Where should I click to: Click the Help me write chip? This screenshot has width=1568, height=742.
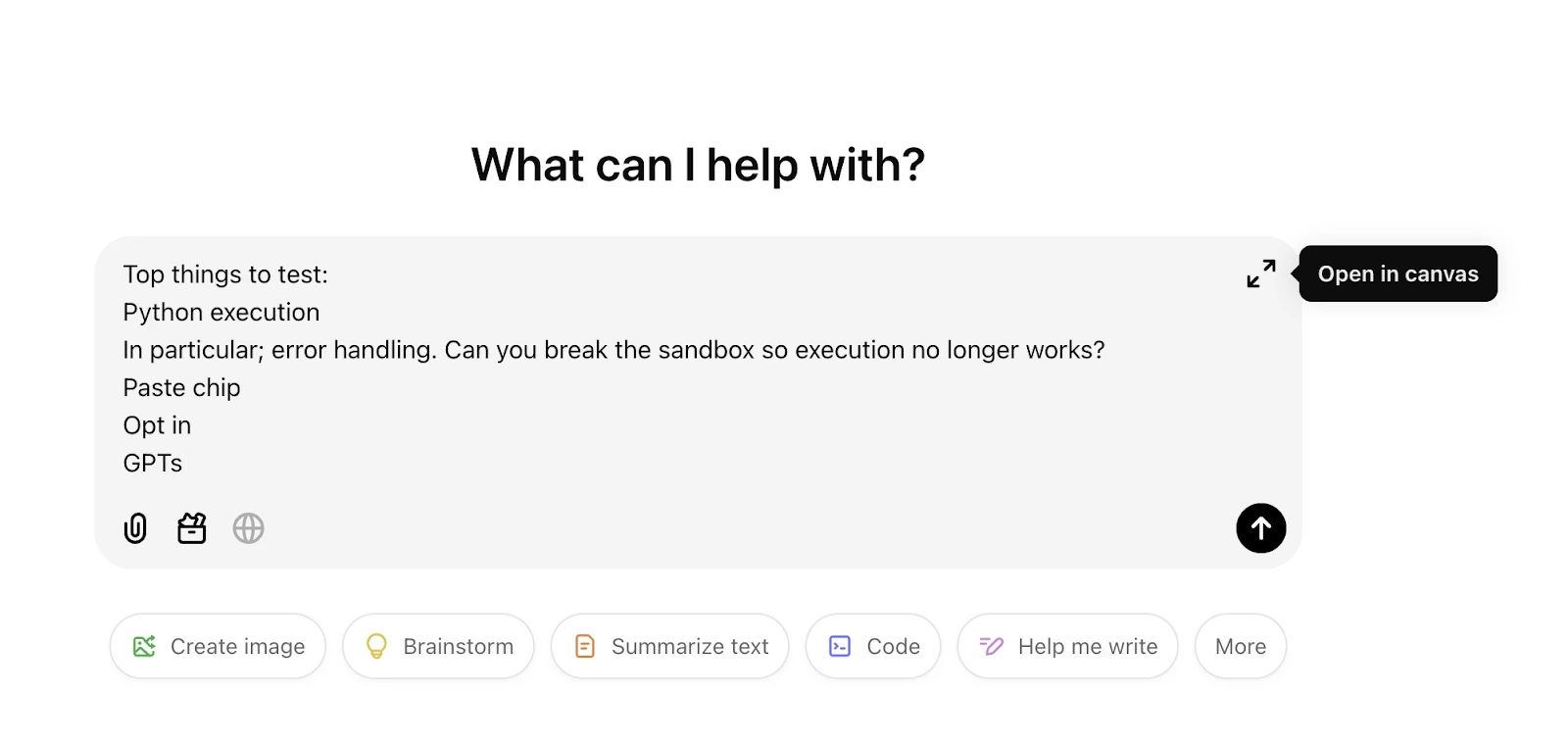1067,646
